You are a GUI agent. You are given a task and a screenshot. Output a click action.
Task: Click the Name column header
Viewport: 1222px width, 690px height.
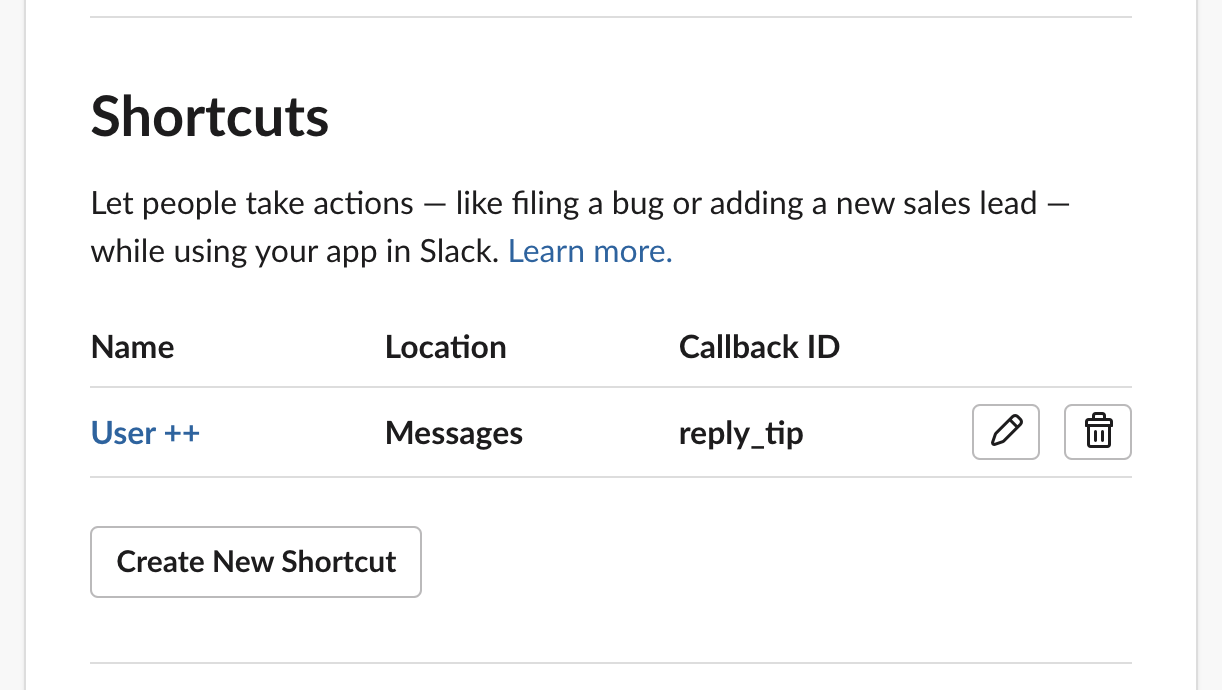pos(132,347)
